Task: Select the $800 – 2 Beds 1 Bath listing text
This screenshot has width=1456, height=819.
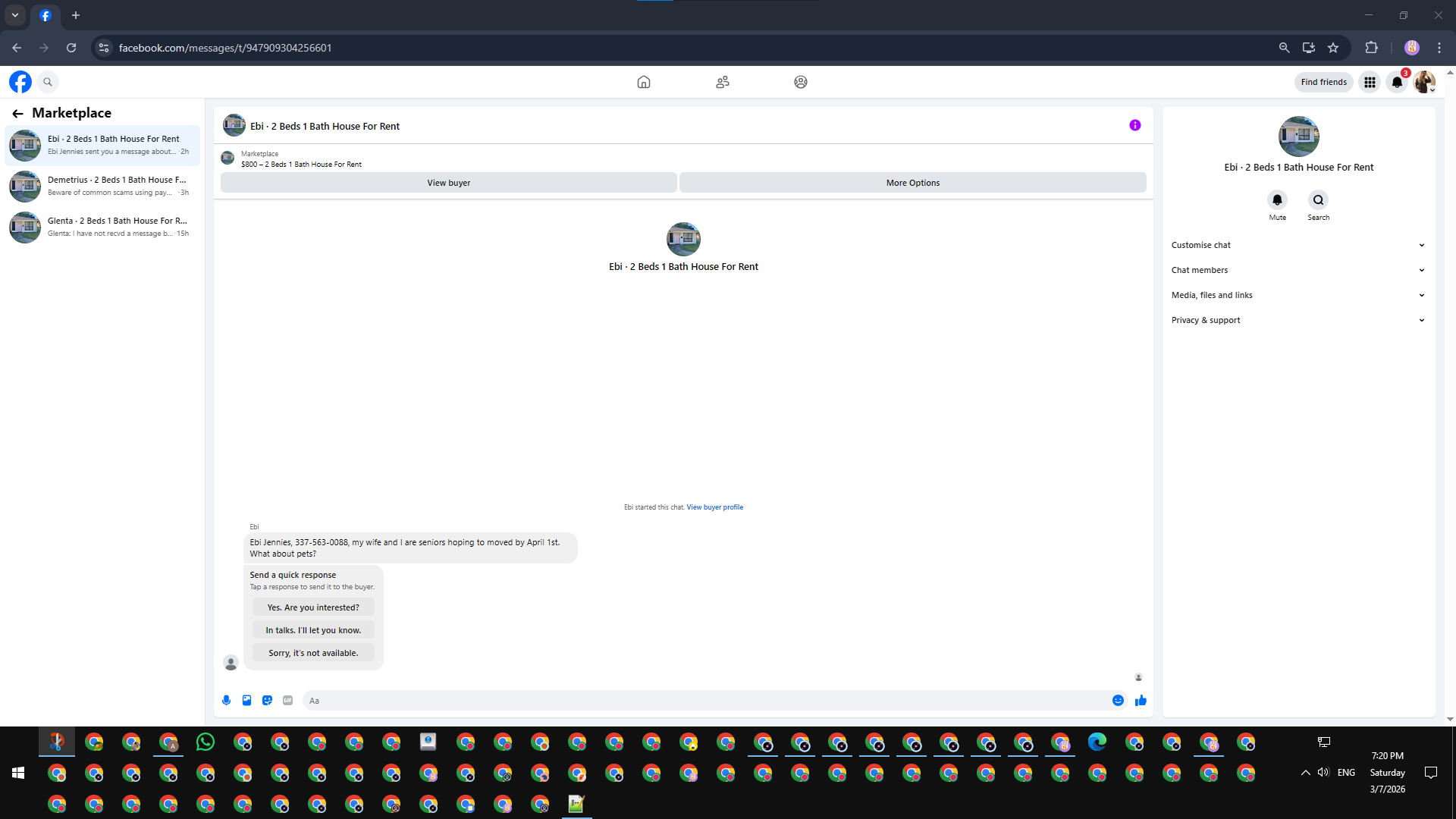Action: point(302,165)
